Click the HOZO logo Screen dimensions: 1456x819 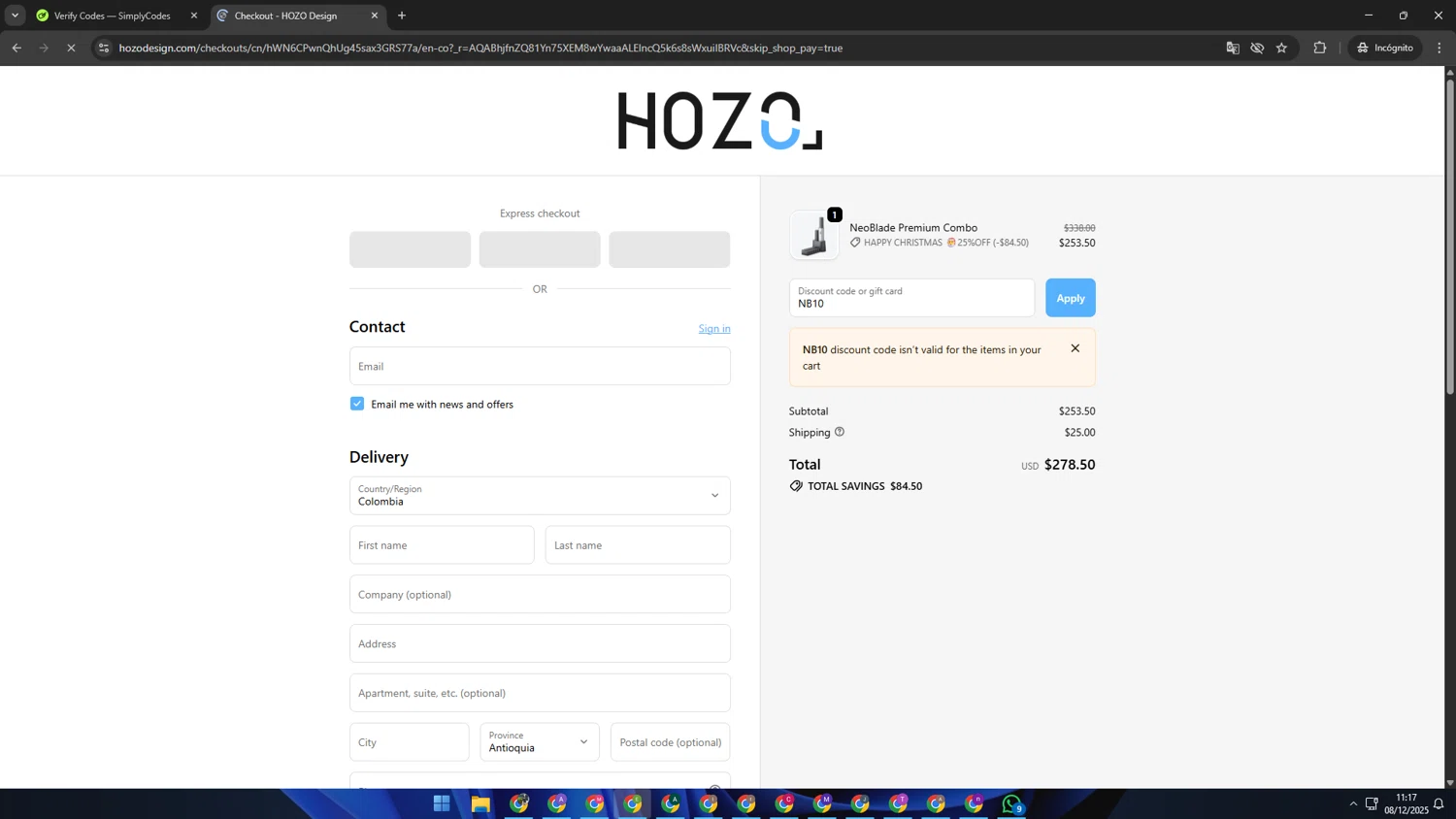(719, 120)
